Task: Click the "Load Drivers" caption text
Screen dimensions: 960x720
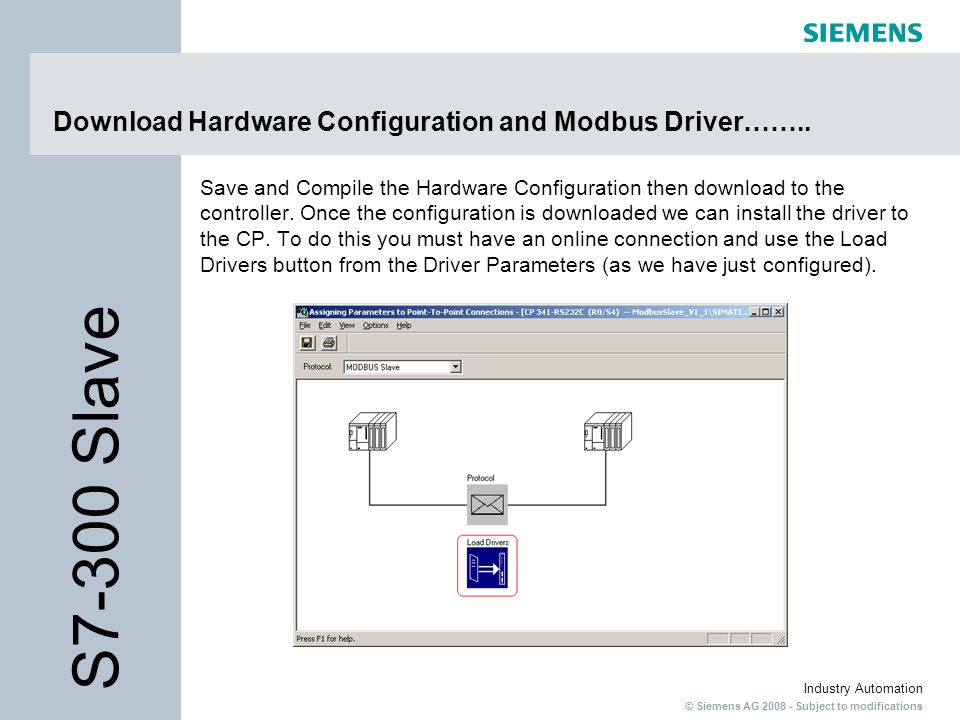Action: point(487,542)
